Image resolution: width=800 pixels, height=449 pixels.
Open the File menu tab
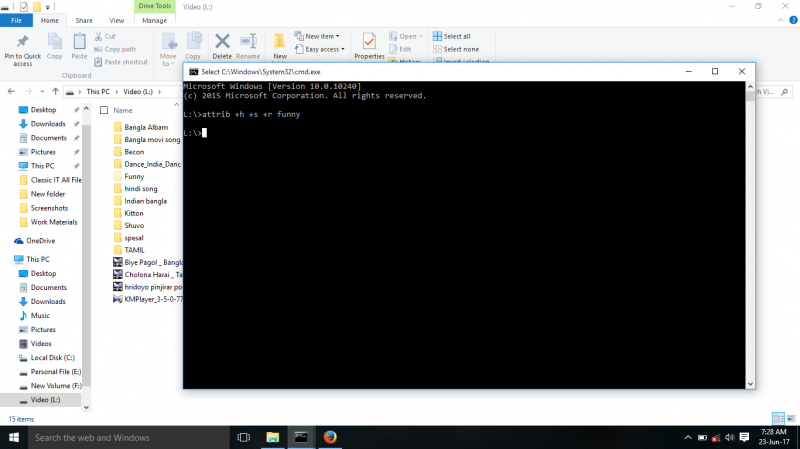click(x=16, y=20)
